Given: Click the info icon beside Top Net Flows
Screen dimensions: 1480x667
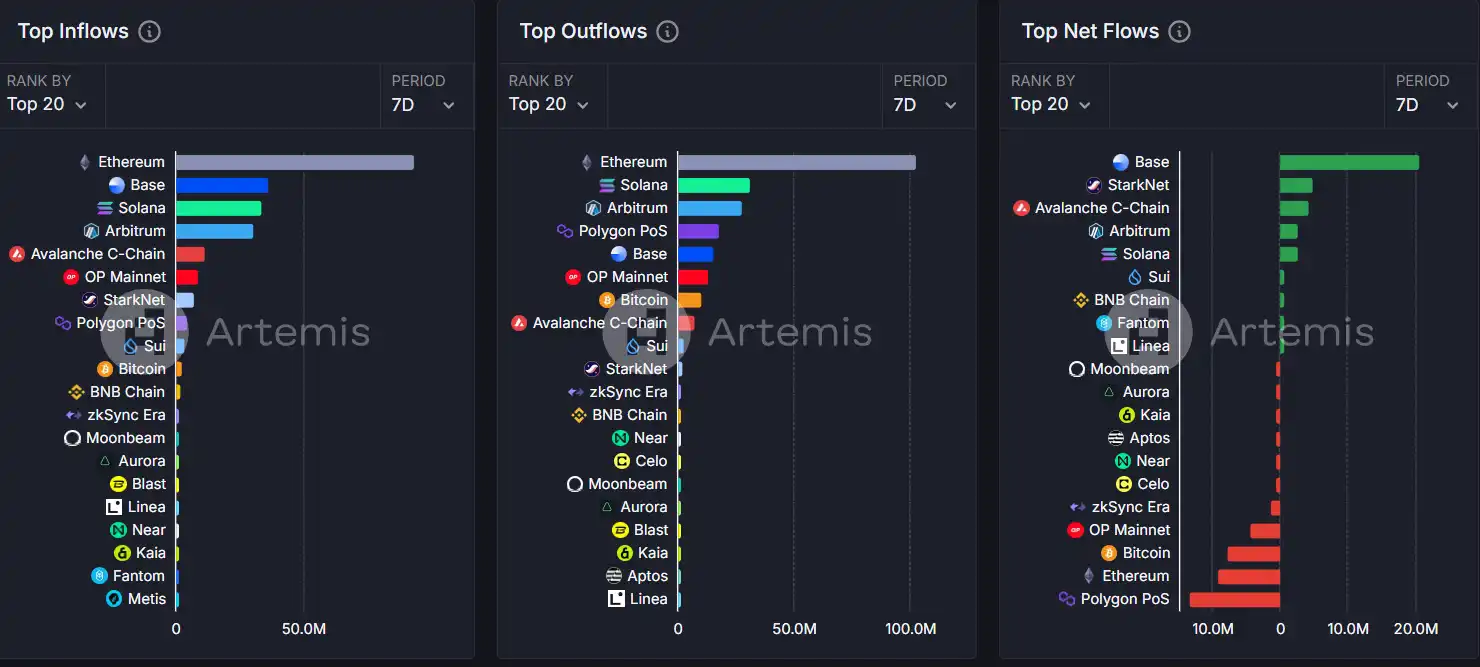Looking at the screenshot, I should [1179, 31].
